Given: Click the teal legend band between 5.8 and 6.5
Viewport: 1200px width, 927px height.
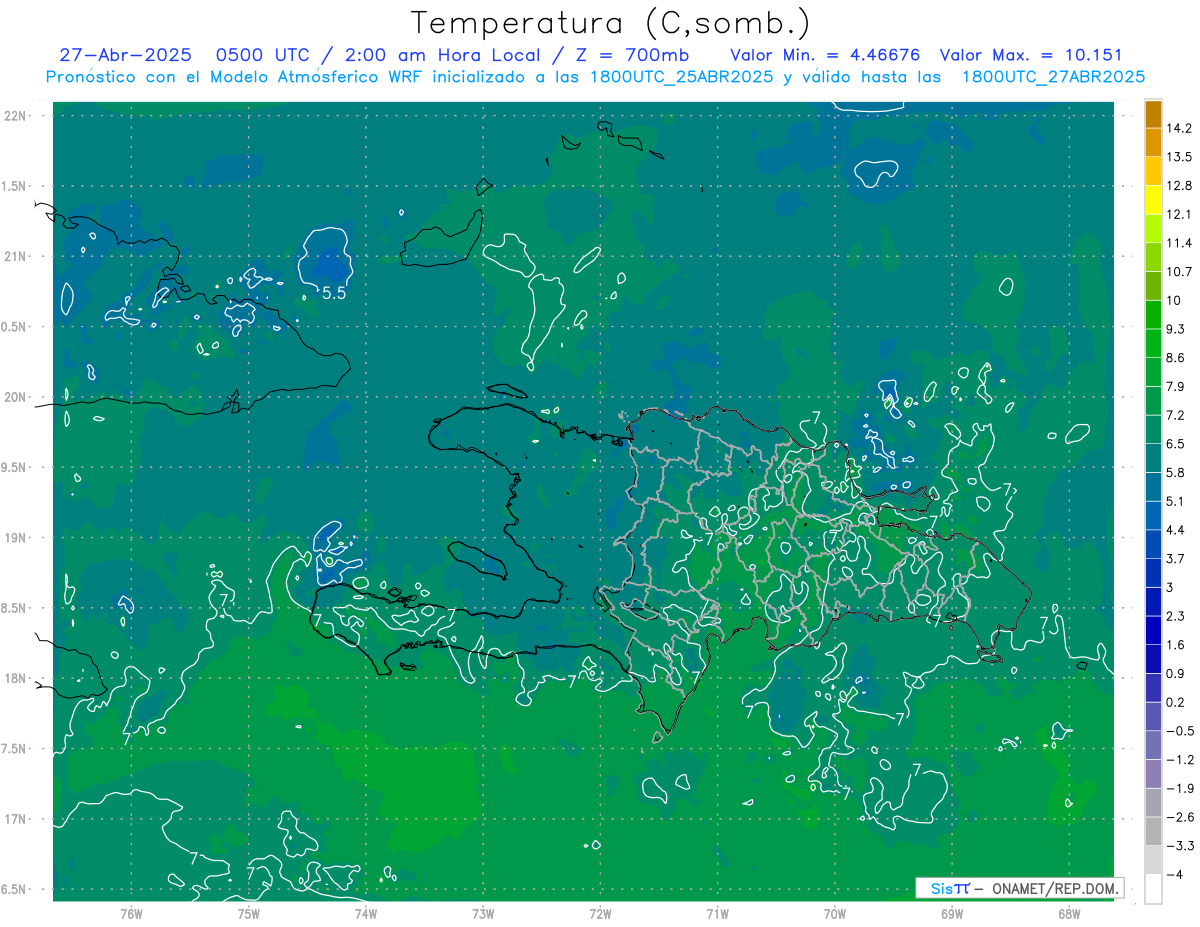Looking at the screenshot, I should [x=1153, y=458].
